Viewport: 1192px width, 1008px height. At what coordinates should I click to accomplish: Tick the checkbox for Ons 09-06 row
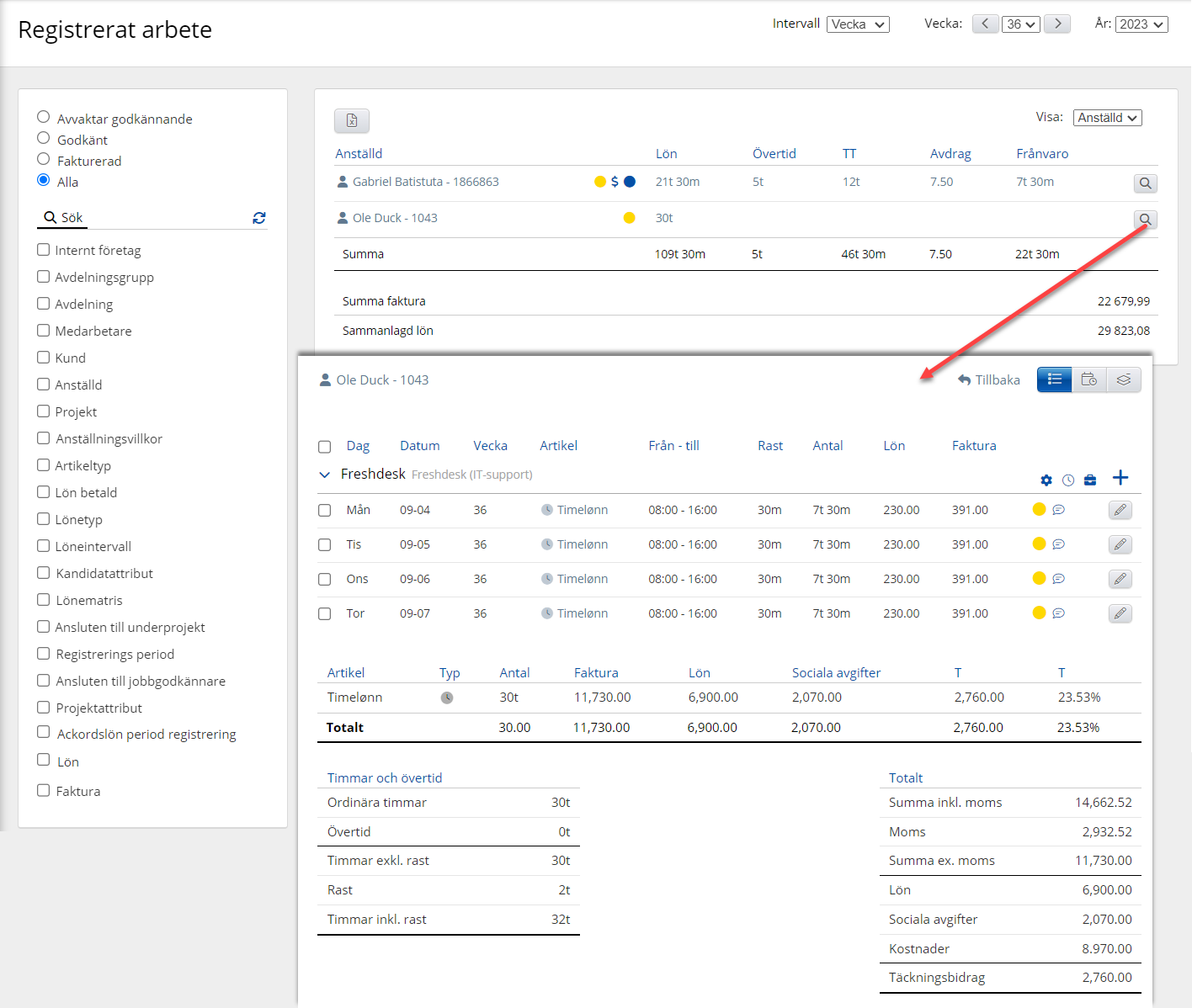[325, 579]
